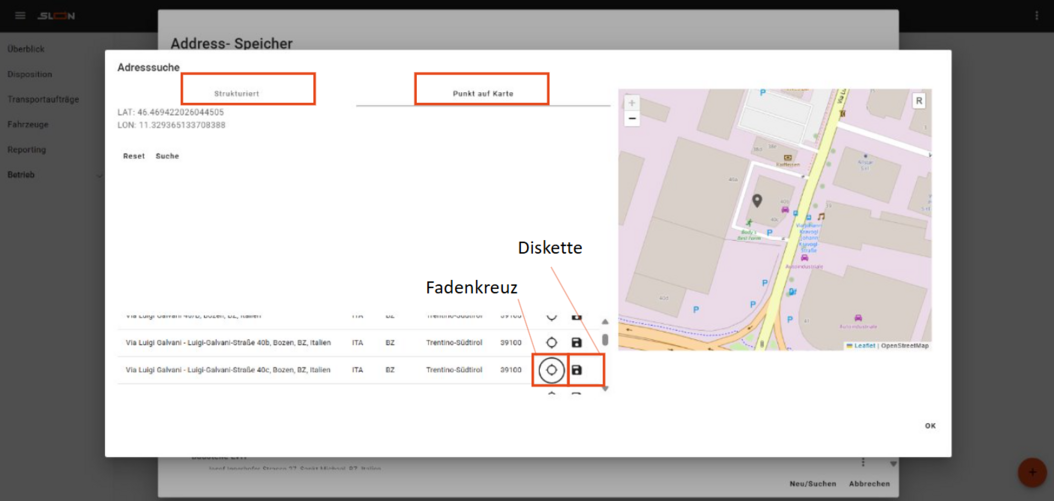Switch to the Strukturiert tab
The height and width of the screenshot is (501, 1054).
tap(237, 94)
